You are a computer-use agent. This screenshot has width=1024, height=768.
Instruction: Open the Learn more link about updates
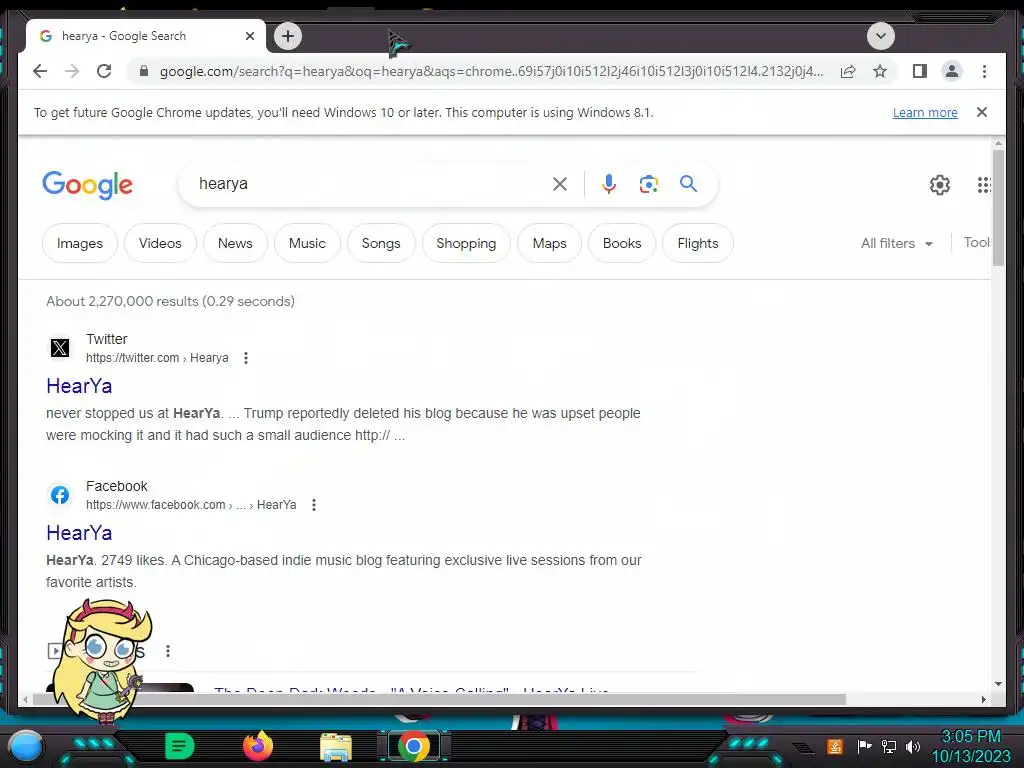[925, 112]
